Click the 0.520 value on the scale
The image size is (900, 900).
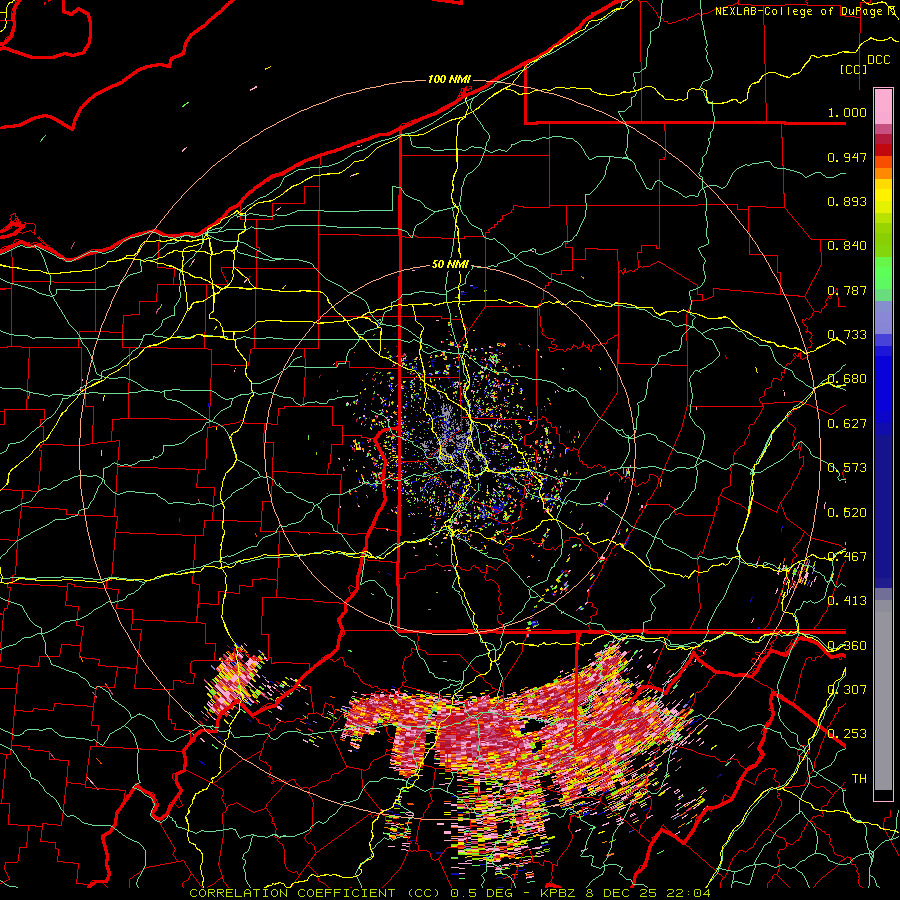click(847, 512)
